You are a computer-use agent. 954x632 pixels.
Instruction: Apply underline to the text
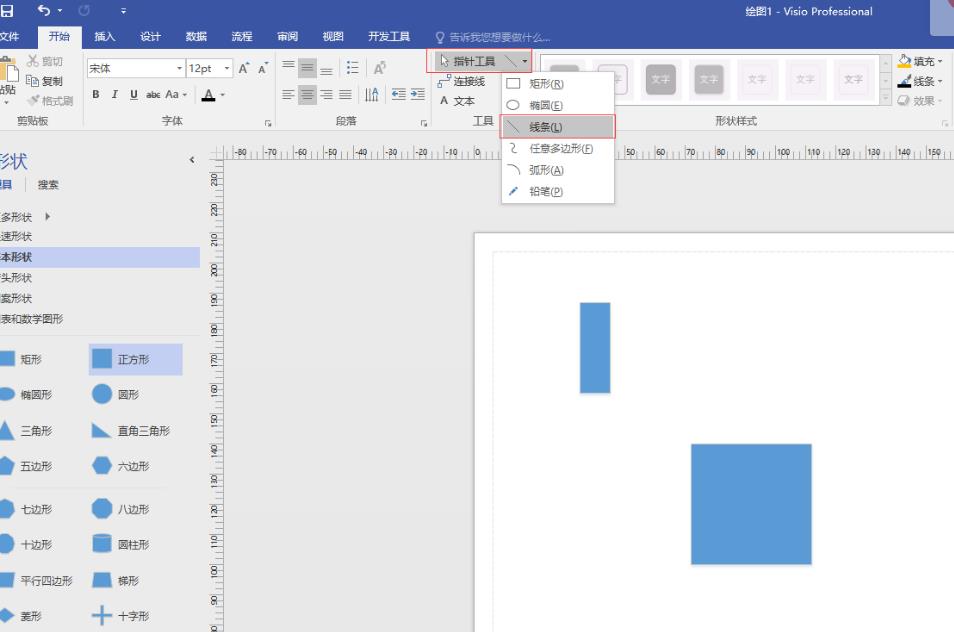(134, 95)
